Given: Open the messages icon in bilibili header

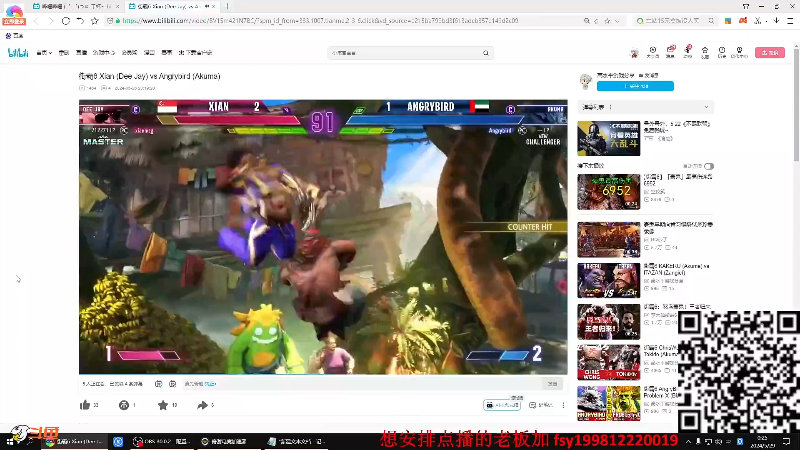Looking at the screenshot, I should coord(670,52).
